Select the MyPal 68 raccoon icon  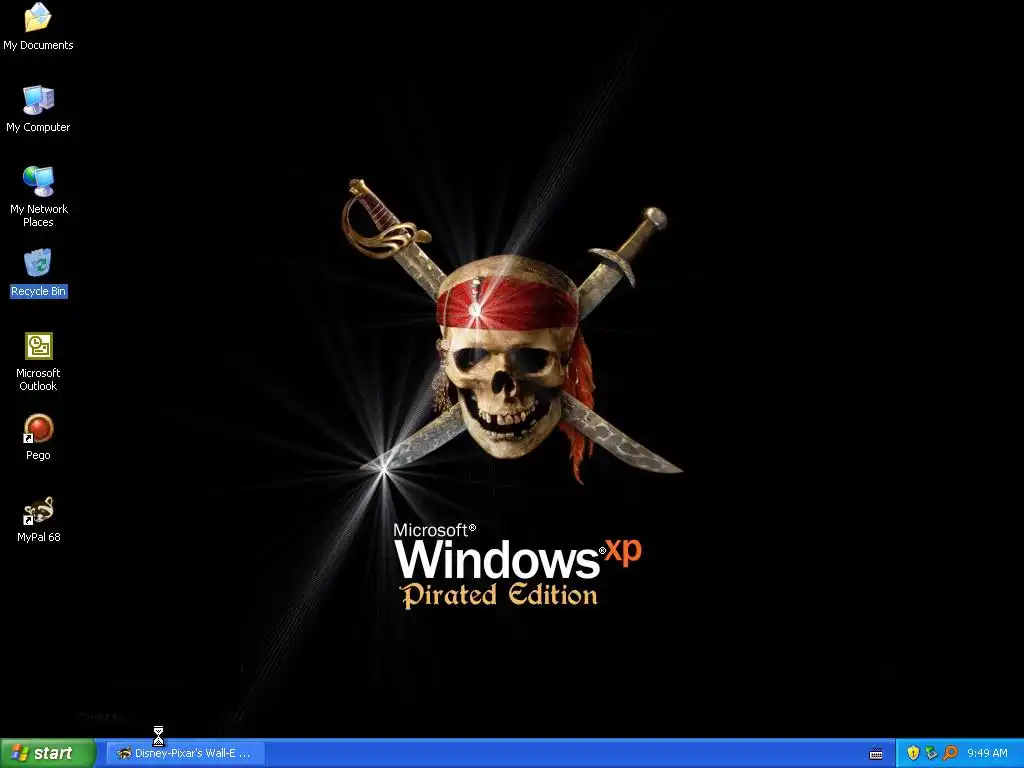click(x=38, y=511)
